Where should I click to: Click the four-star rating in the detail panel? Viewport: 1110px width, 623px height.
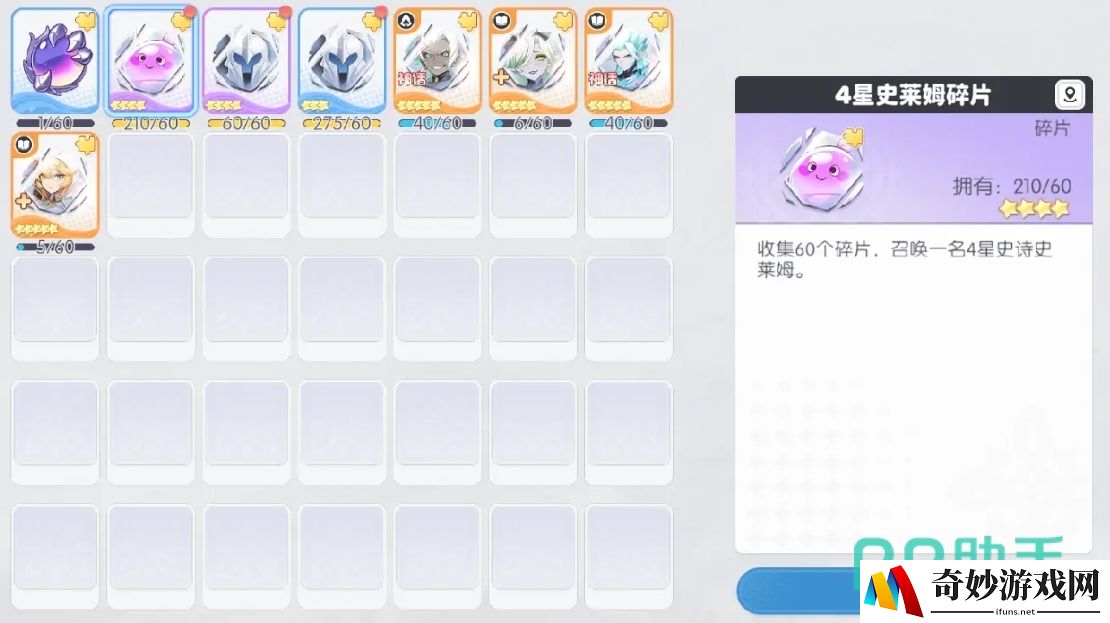click(x=1034, y=209)
